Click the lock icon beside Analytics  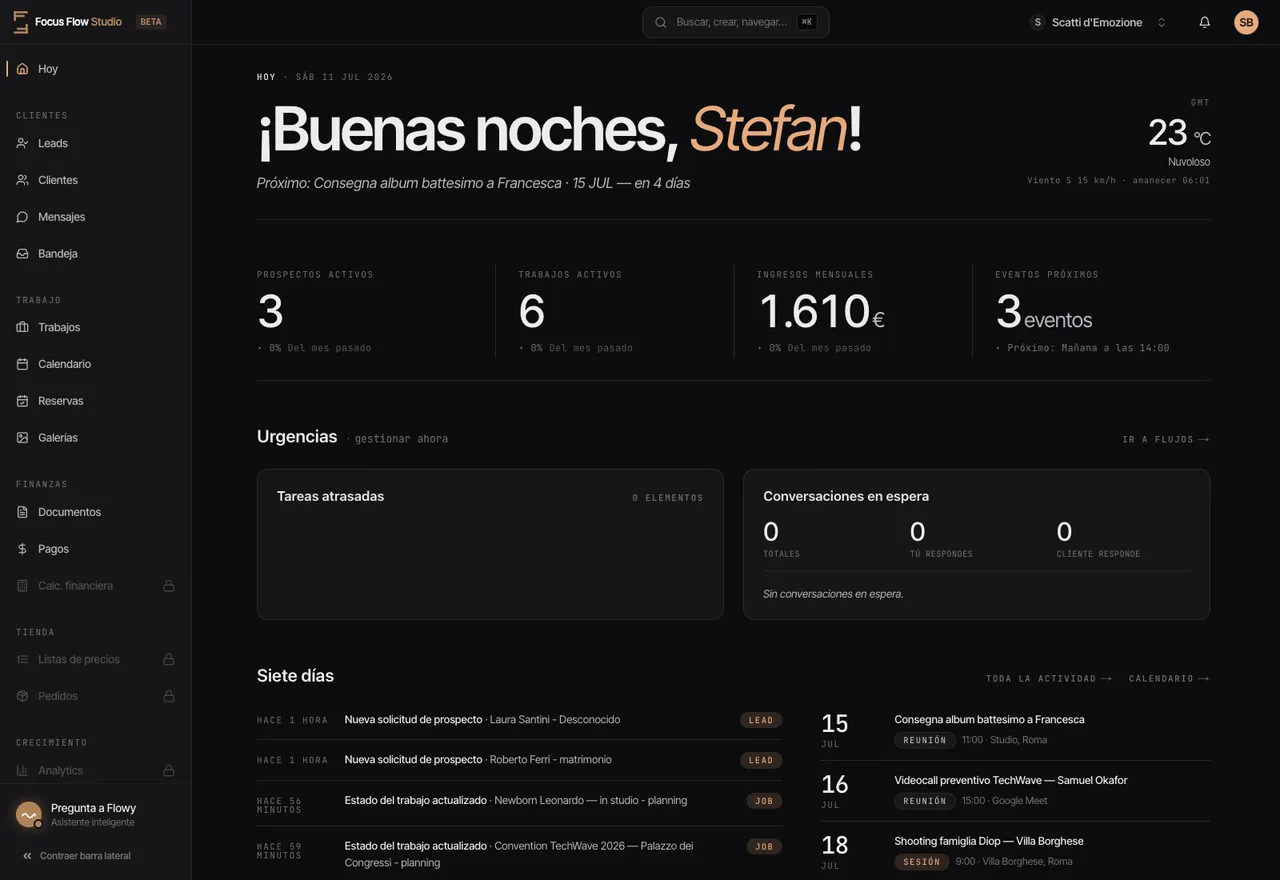point(169,771)
